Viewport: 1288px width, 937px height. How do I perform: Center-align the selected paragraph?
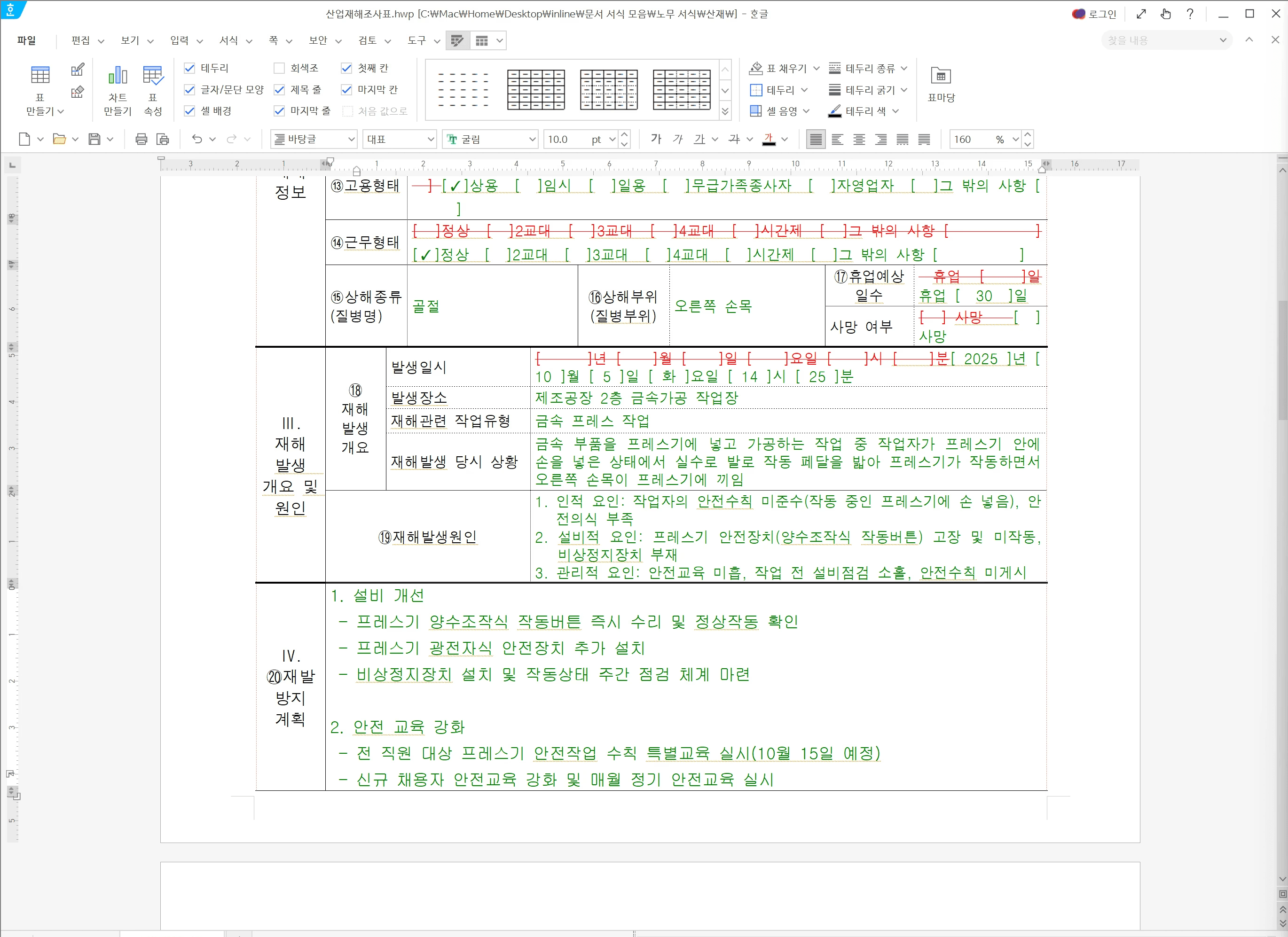[859, 139]
